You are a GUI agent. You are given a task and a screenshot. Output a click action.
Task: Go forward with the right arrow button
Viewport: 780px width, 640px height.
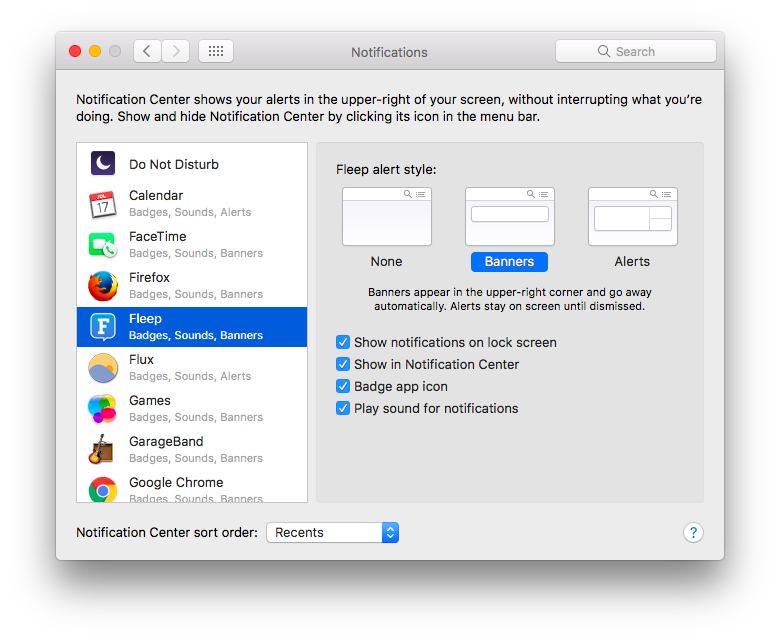point(176,51)
